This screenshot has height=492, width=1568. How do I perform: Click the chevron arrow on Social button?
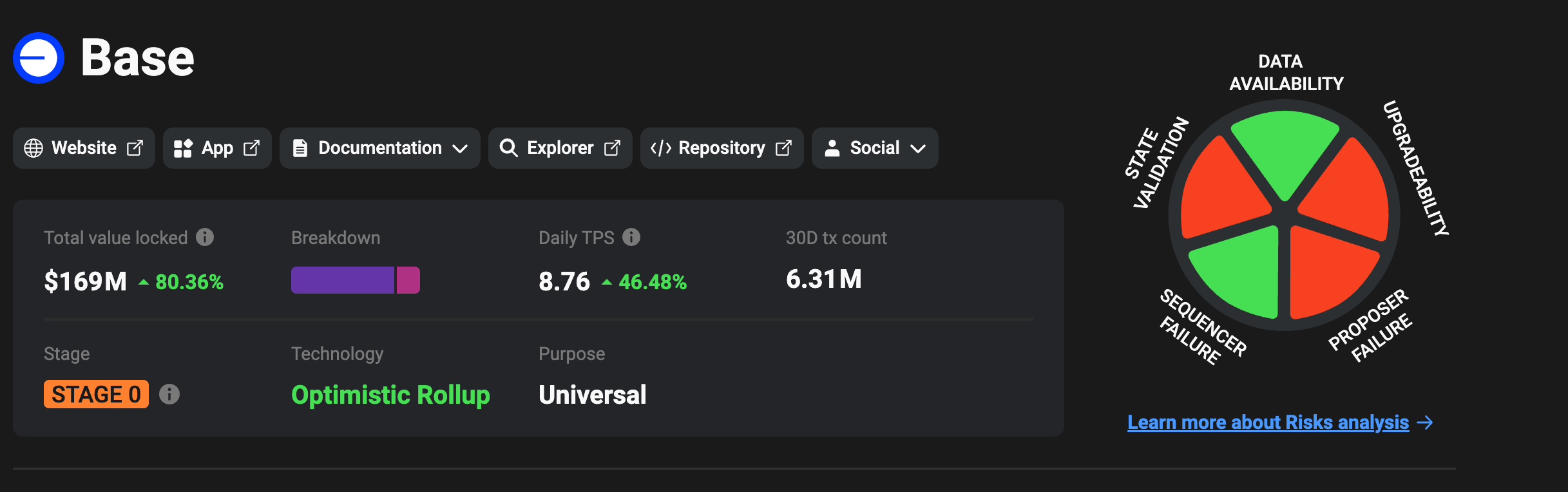click(918, 149)
